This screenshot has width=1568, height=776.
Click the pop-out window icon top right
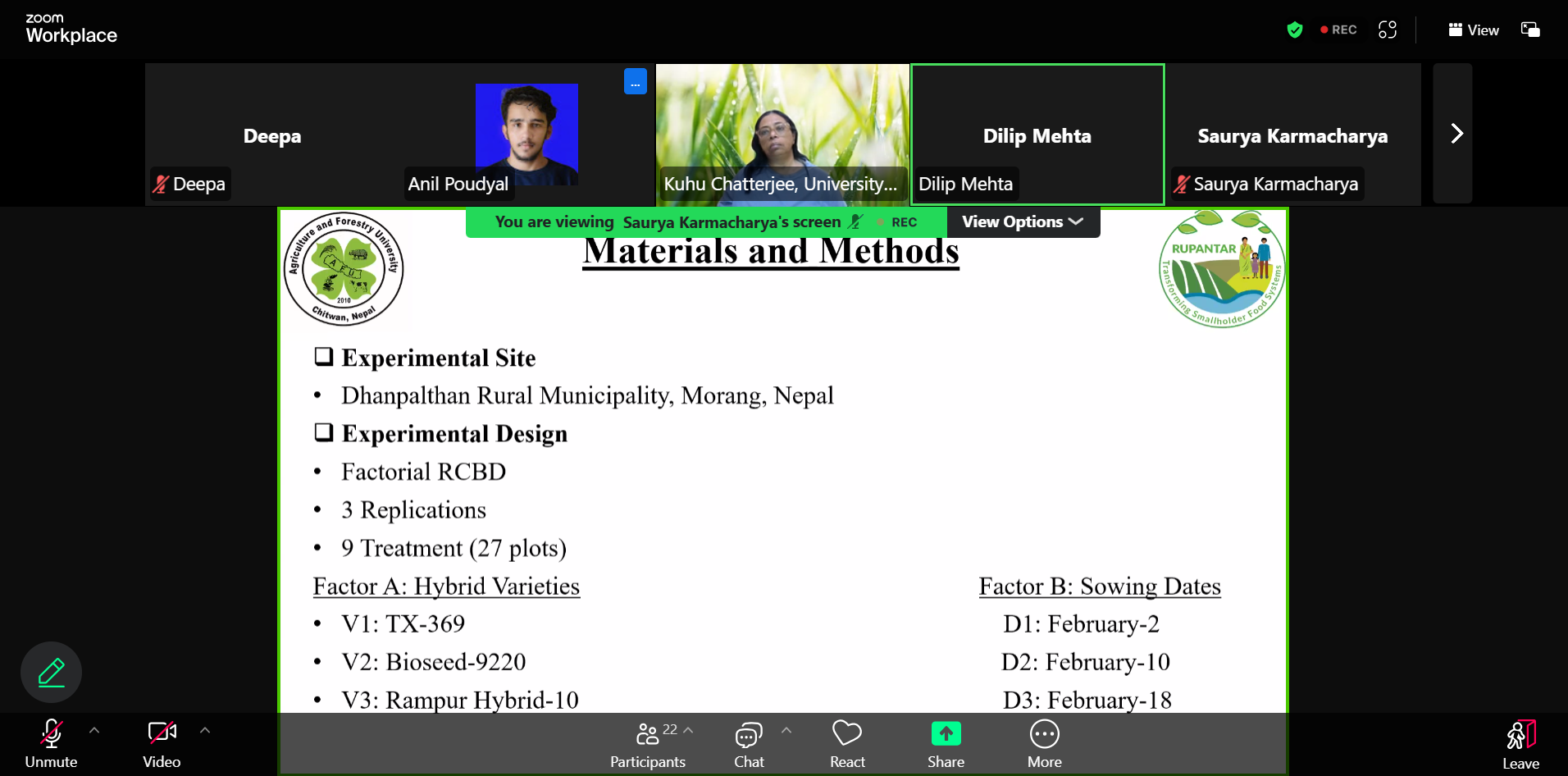(x=1530, y=30)
